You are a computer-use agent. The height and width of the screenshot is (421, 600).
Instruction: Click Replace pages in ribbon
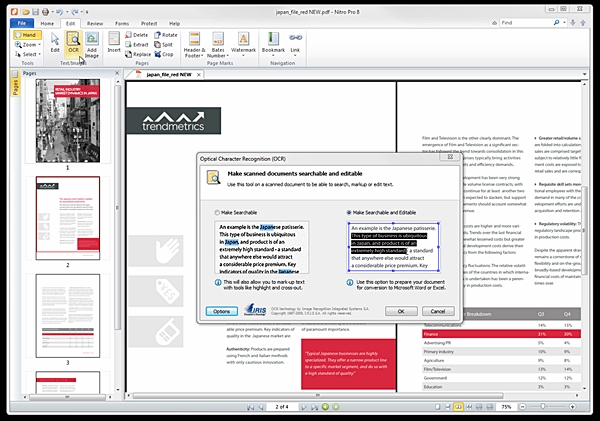[x=138, y=54]
